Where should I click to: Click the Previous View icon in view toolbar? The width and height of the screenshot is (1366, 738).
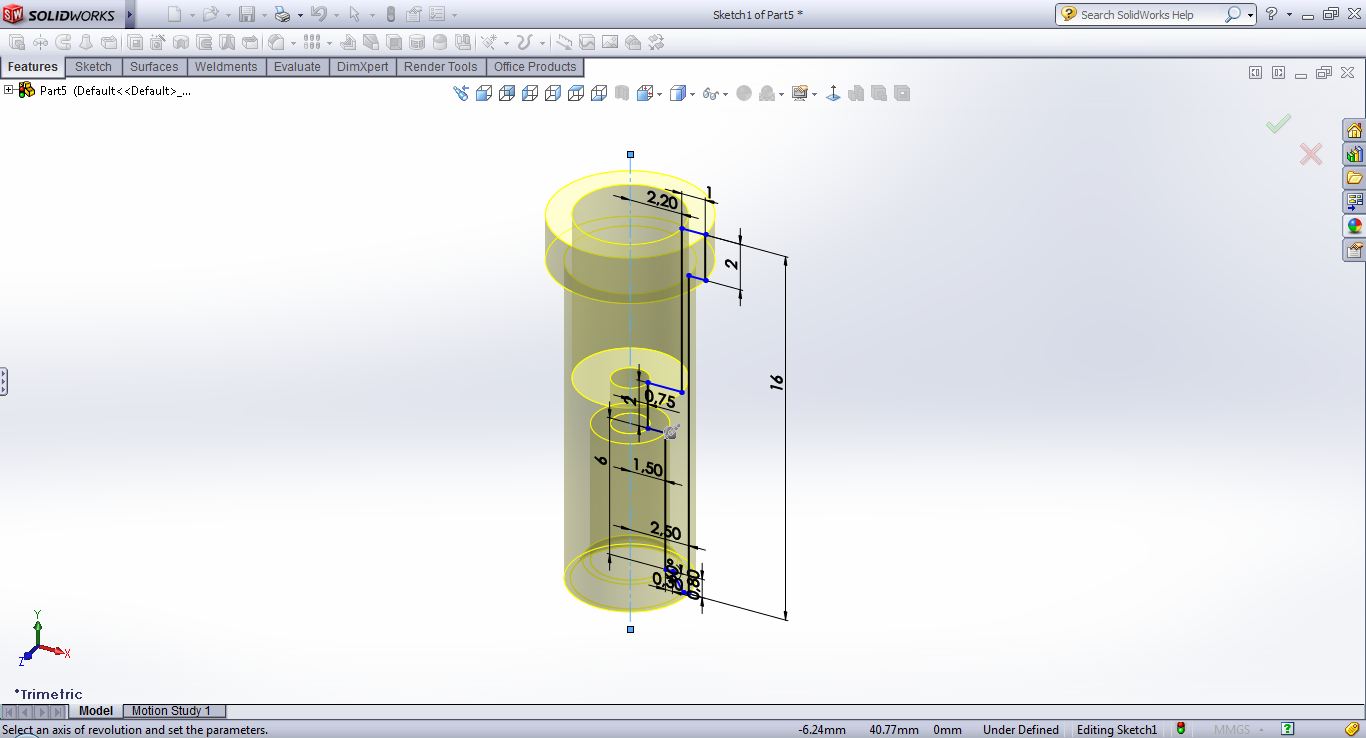pos(460,93)
